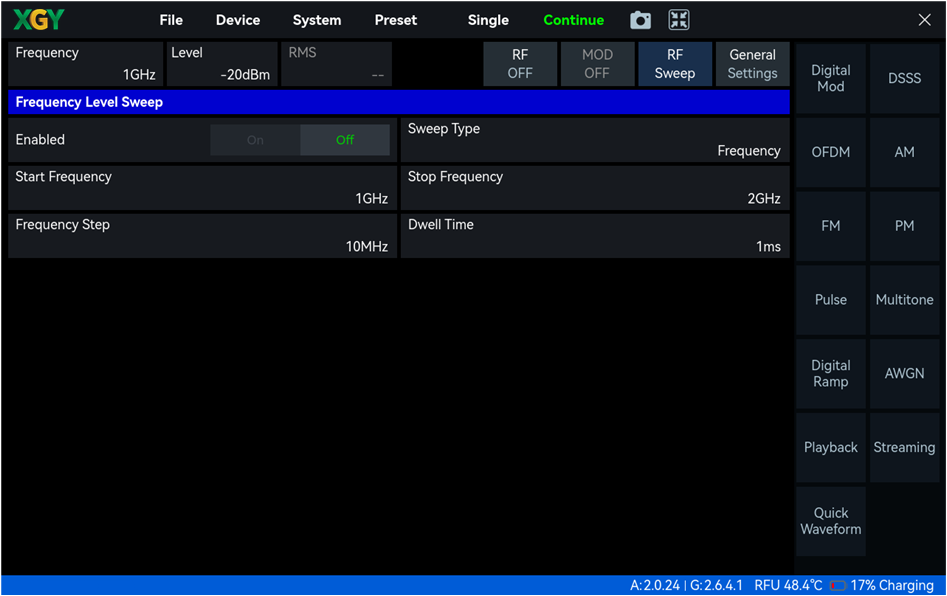Screen dimensions: 947x596
Task: Open Digital Mod panel
Action: click(830, 79)
